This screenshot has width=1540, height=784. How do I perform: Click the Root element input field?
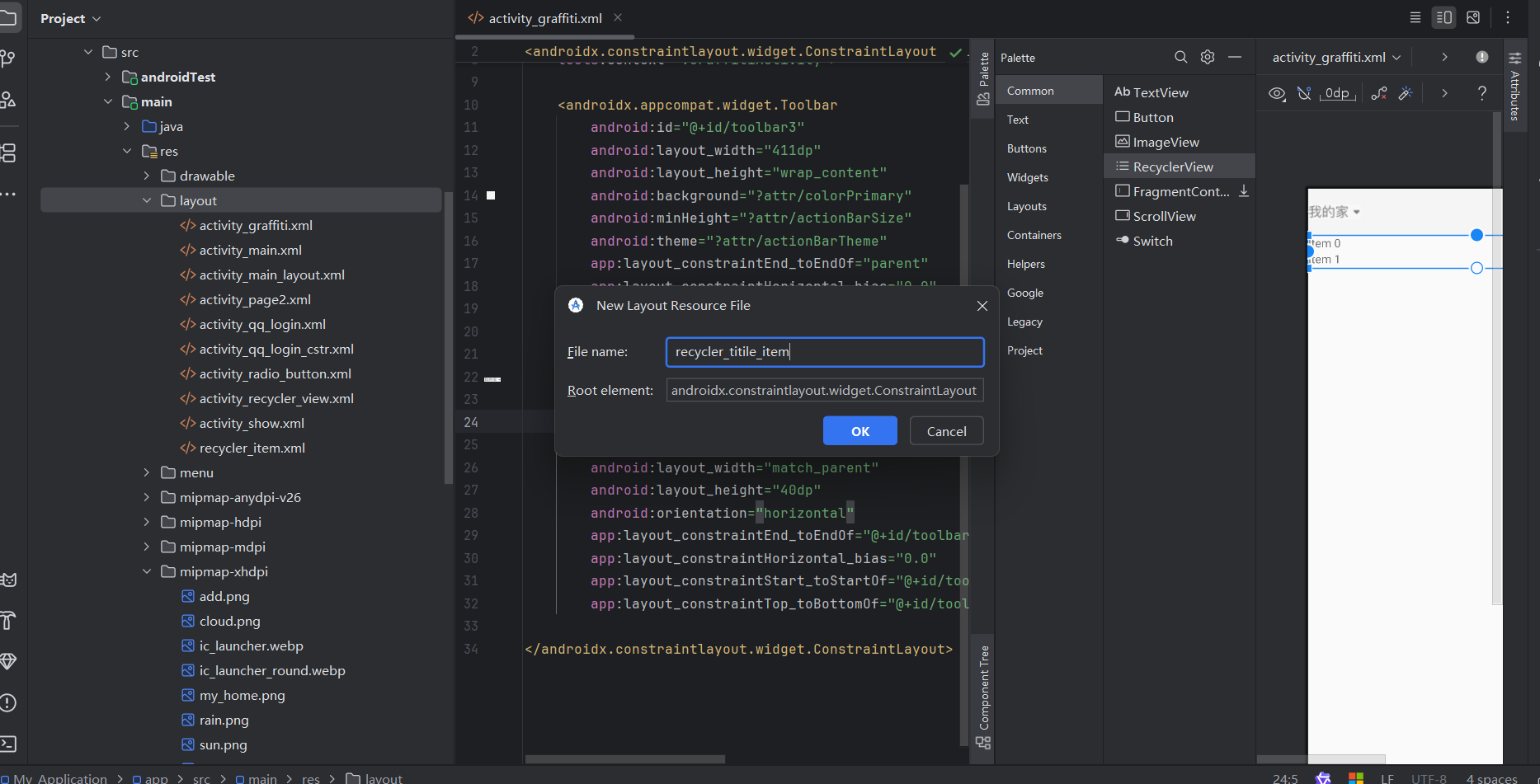point(825,390)
